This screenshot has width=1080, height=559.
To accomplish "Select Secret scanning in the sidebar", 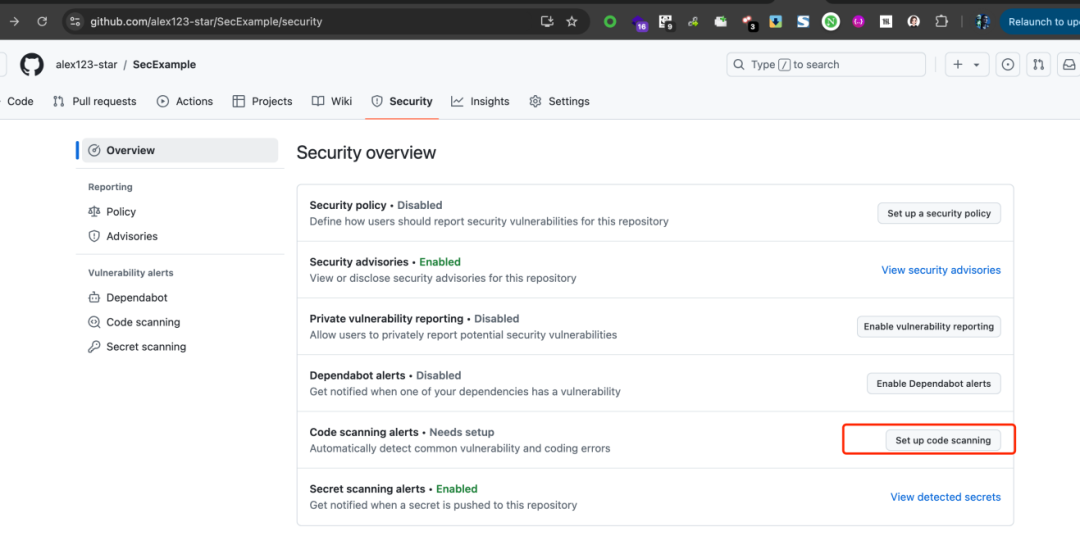I will click(146, 347).
